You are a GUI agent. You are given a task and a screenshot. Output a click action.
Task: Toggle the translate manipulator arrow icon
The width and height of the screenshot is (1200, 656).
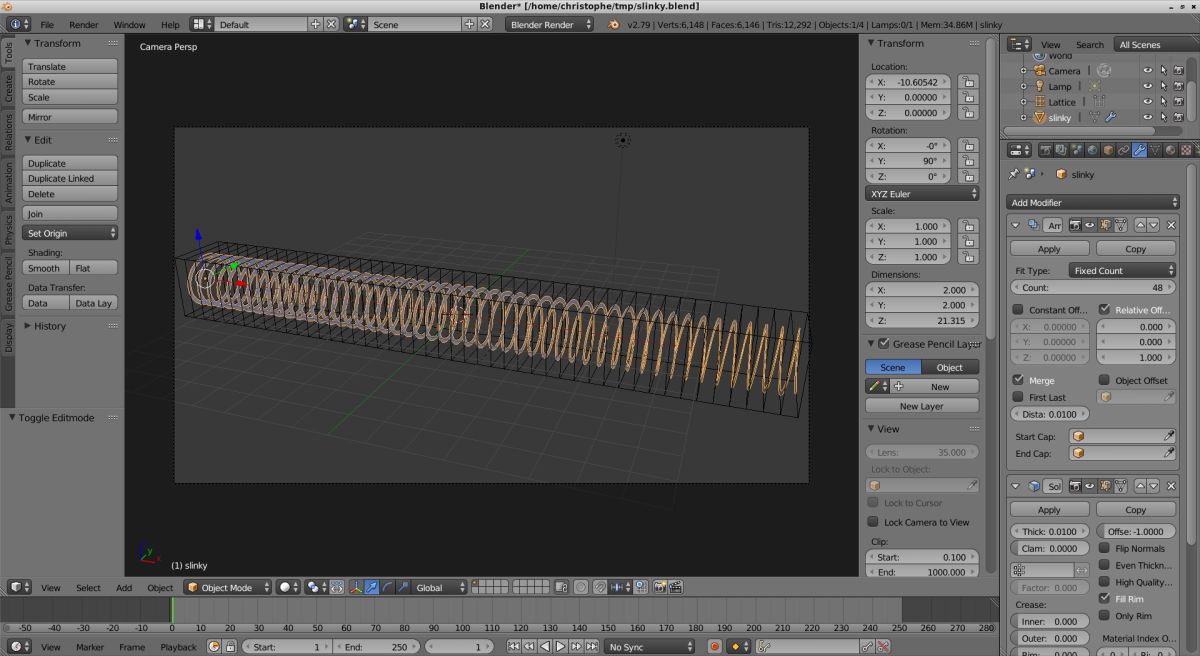371,587
